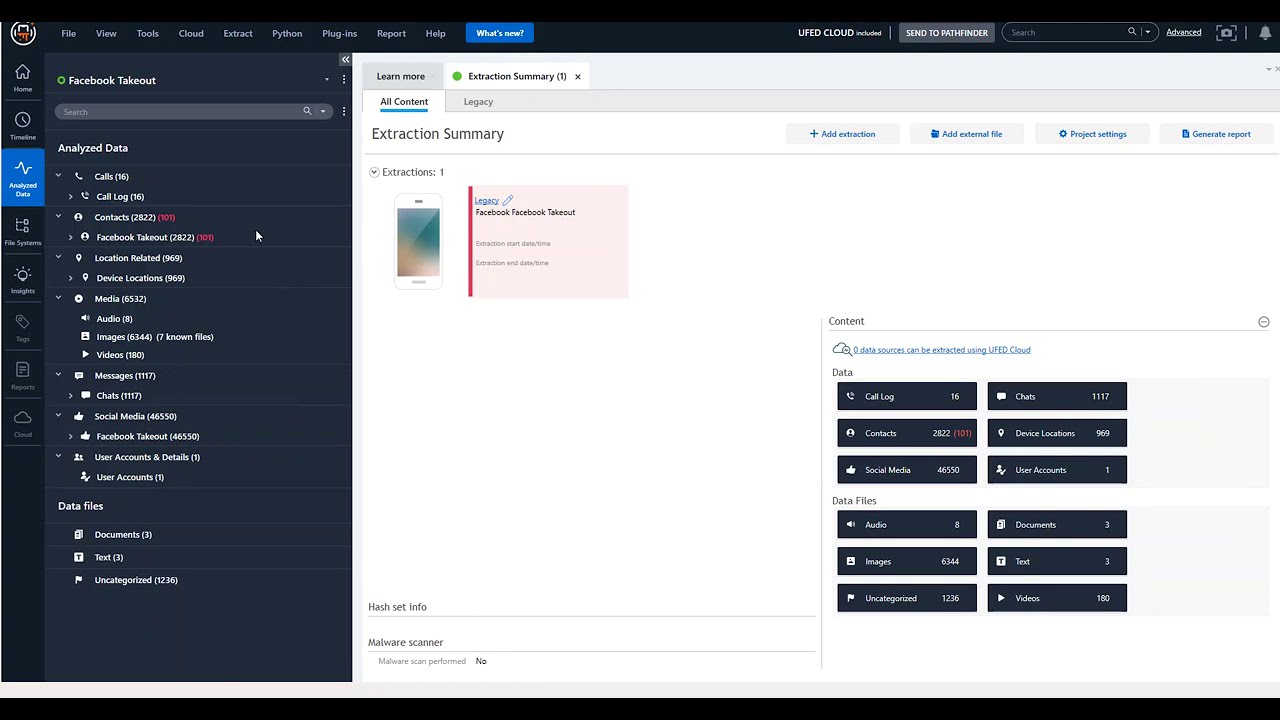Open the top search dropdown arrow
The height and width of the screenshot is (720, 1280).
1148,32
